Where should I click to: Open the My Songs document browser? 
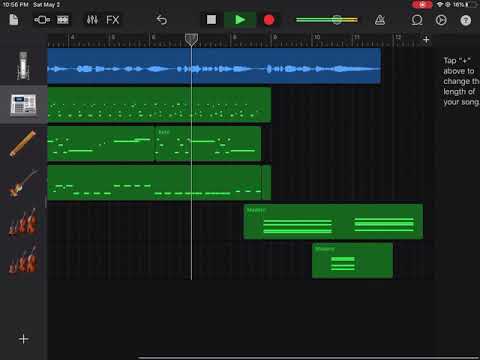(x=14, y=20)
